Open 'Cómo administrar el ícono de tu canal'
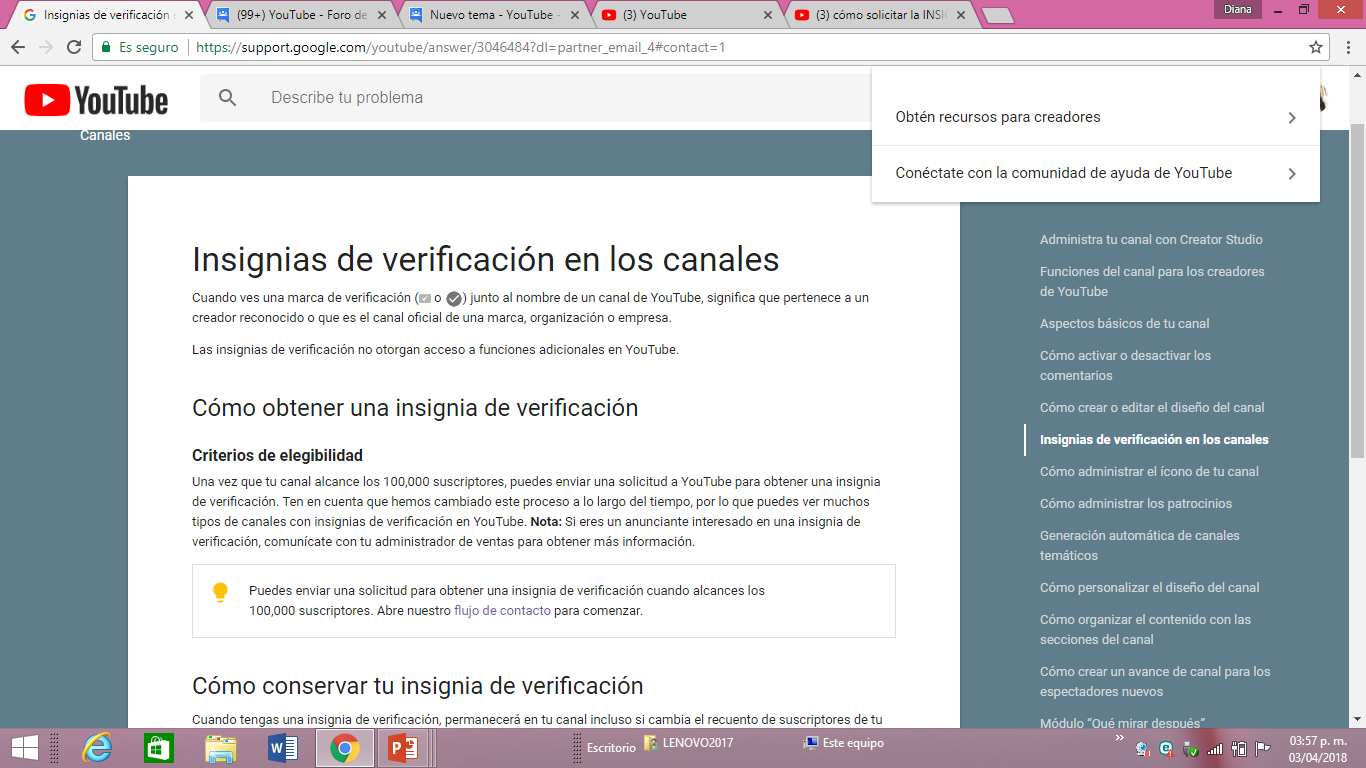 [1149, 472]
